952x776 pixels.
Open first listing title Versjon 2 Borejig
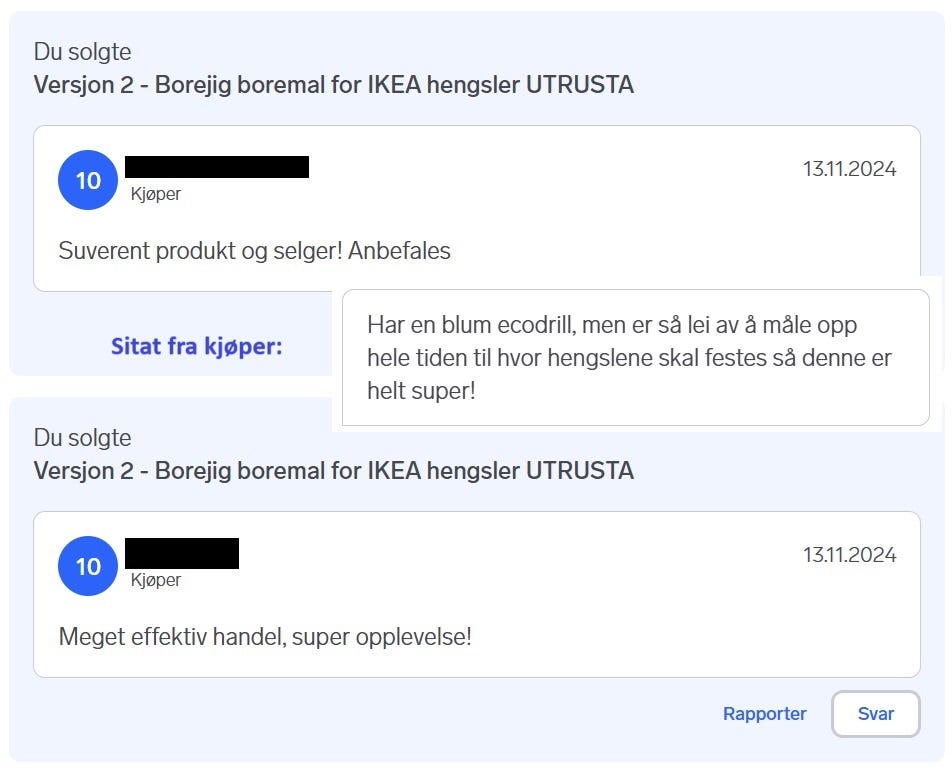pyautogui.click(x=334, y=84)
